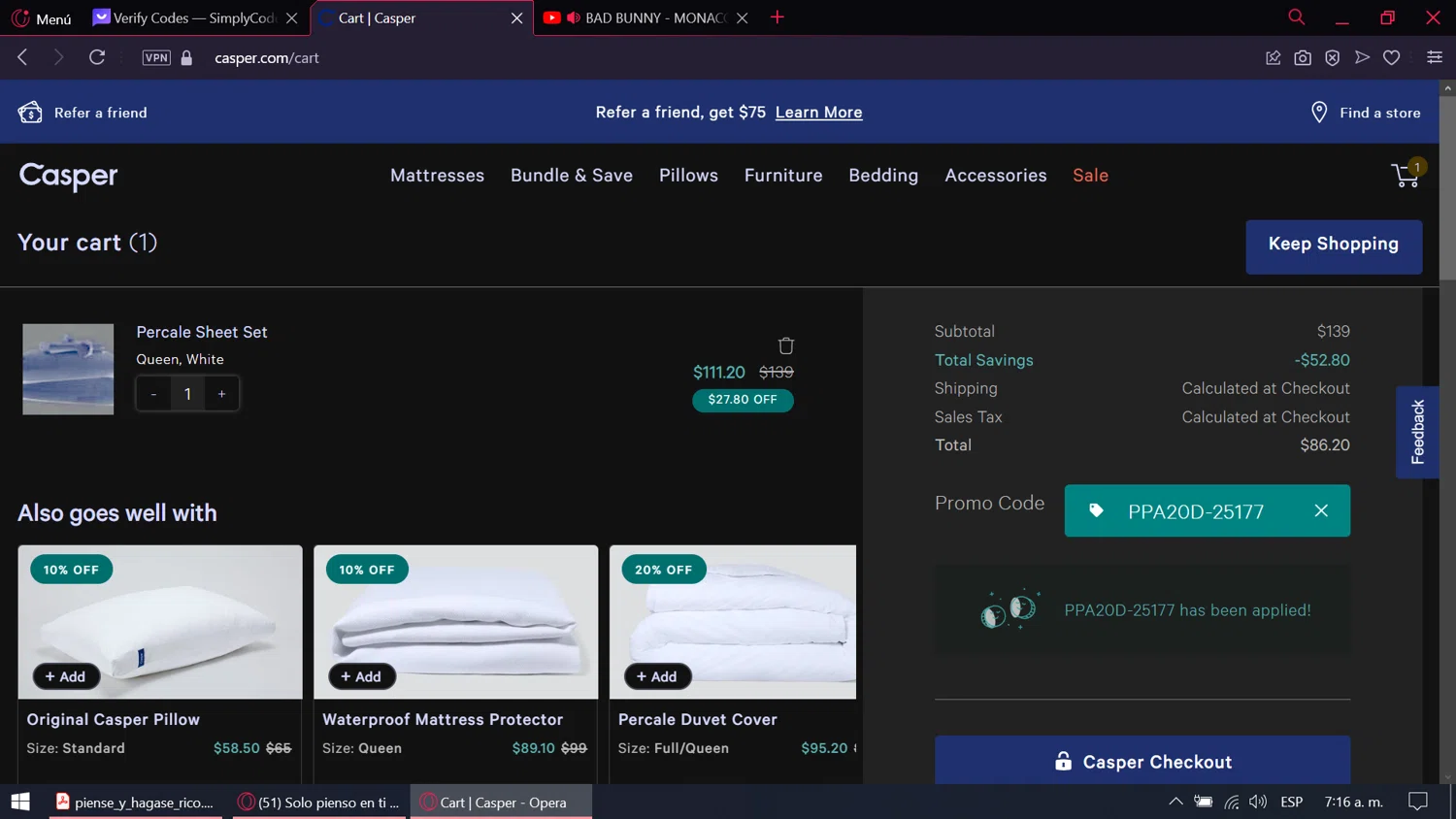The height and width of the screenshot is (819, 1456).
Task: Add Original Casper Pillow to cart
Action: (x=66, y=676)
